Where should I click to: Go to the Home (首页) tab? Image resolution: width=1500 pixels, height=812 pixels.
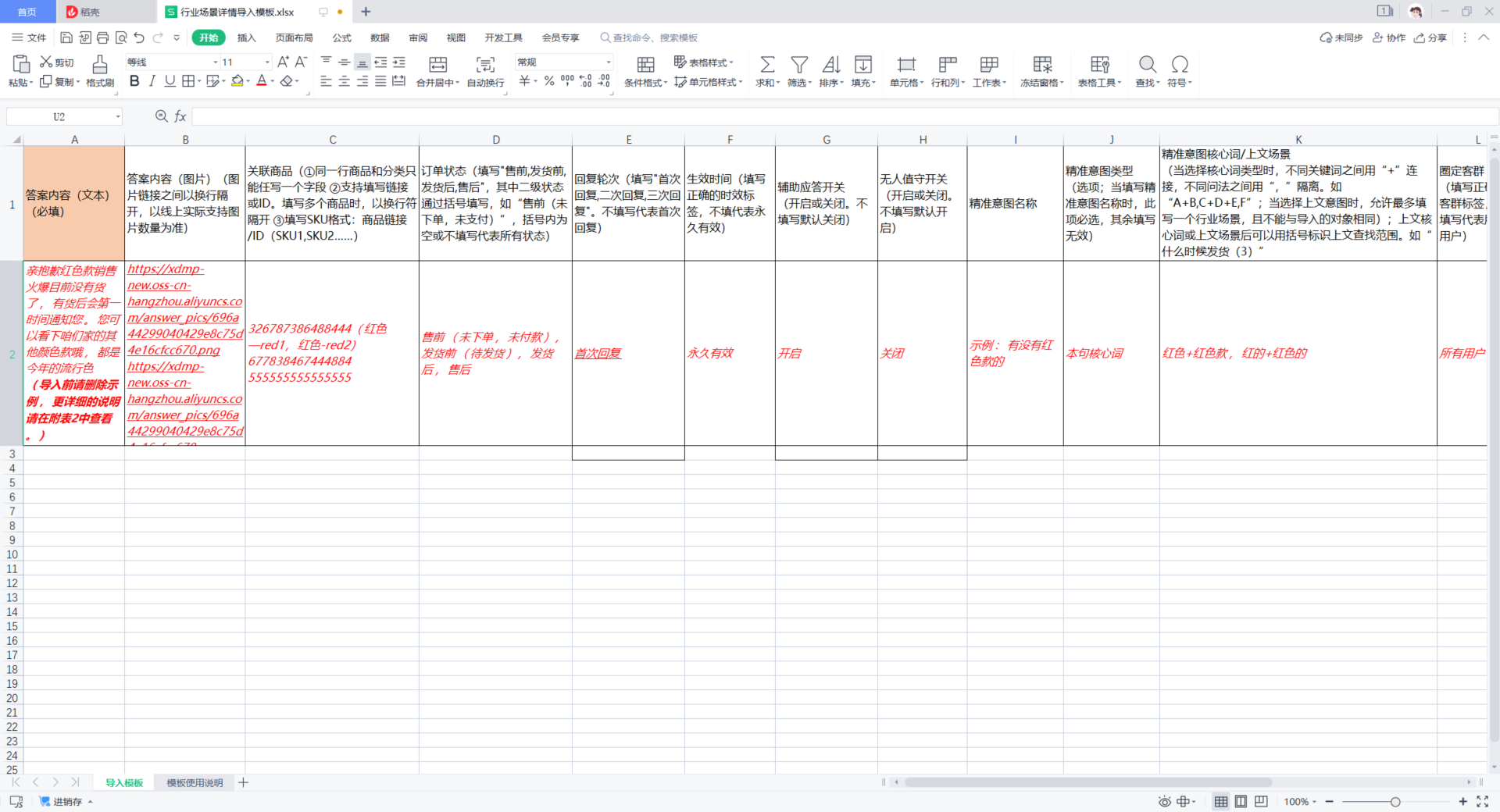pyautogui.click(x=27, y=12)
